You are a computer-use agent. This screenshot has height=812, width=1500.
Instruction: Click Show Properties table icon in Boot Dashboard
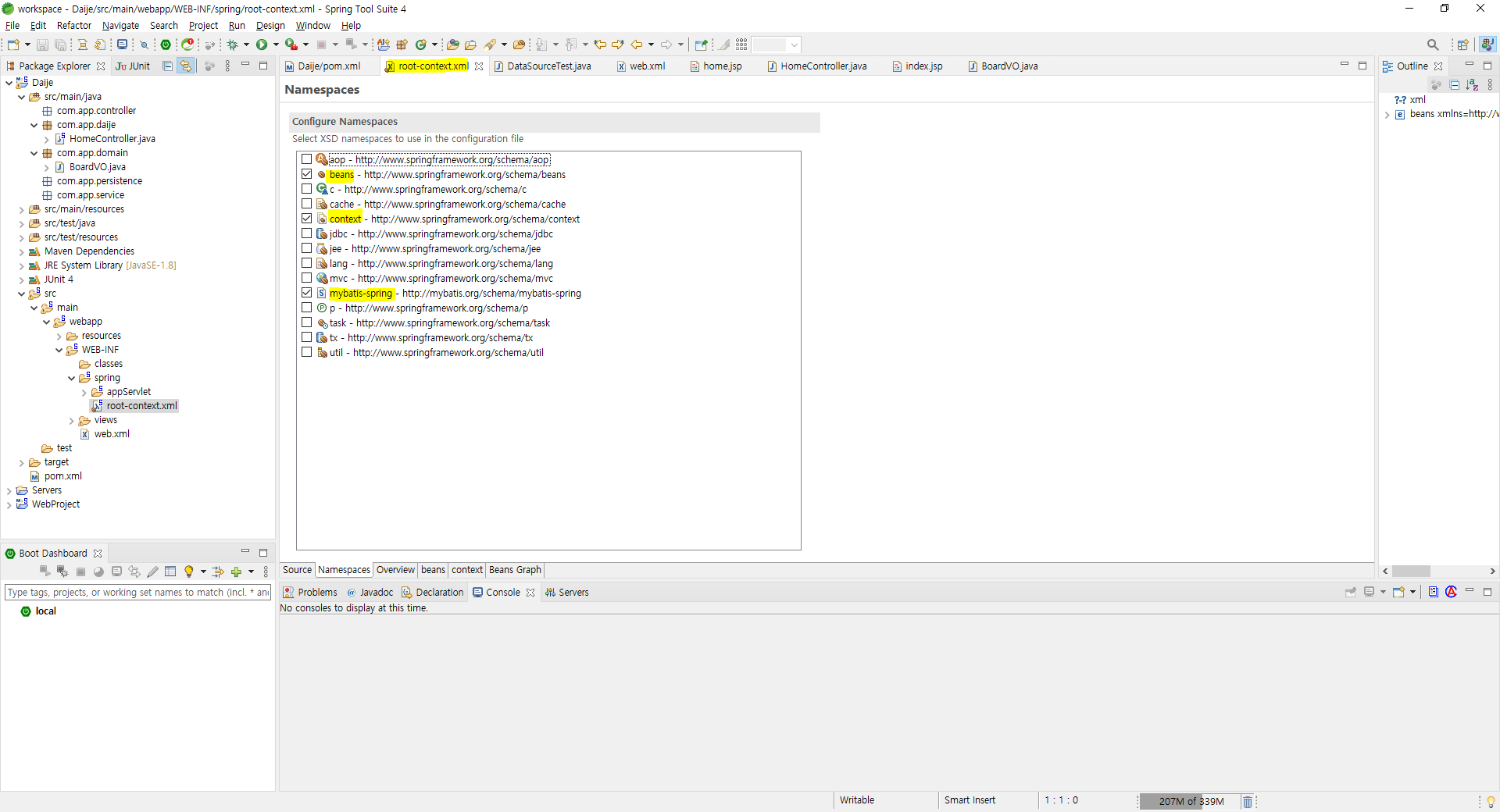(x=170, y=572)
